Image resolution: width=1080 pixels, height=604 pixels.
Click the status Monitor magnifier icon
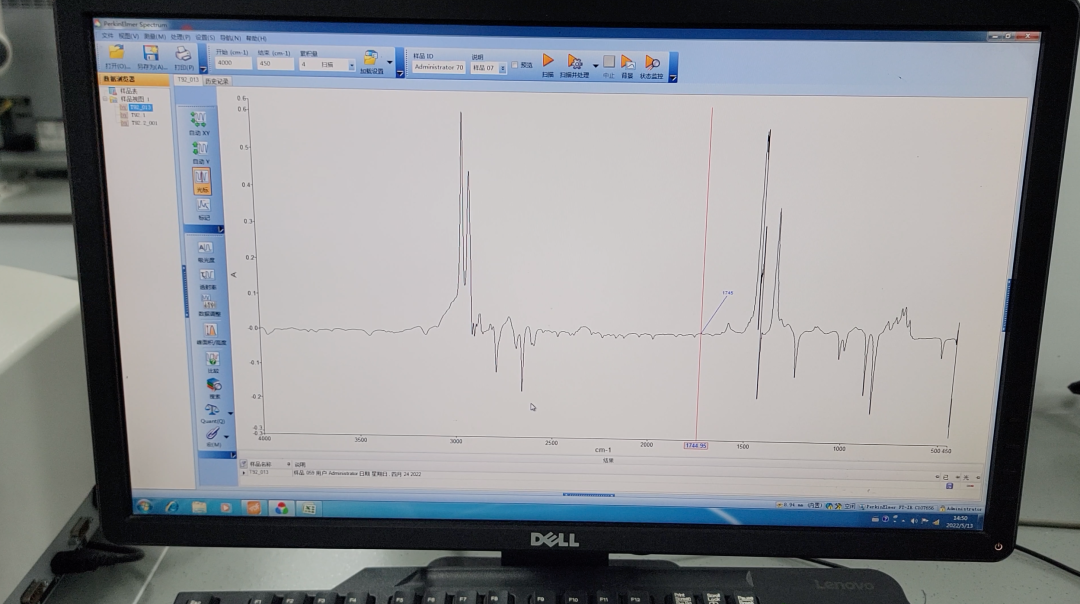point(652,64)
